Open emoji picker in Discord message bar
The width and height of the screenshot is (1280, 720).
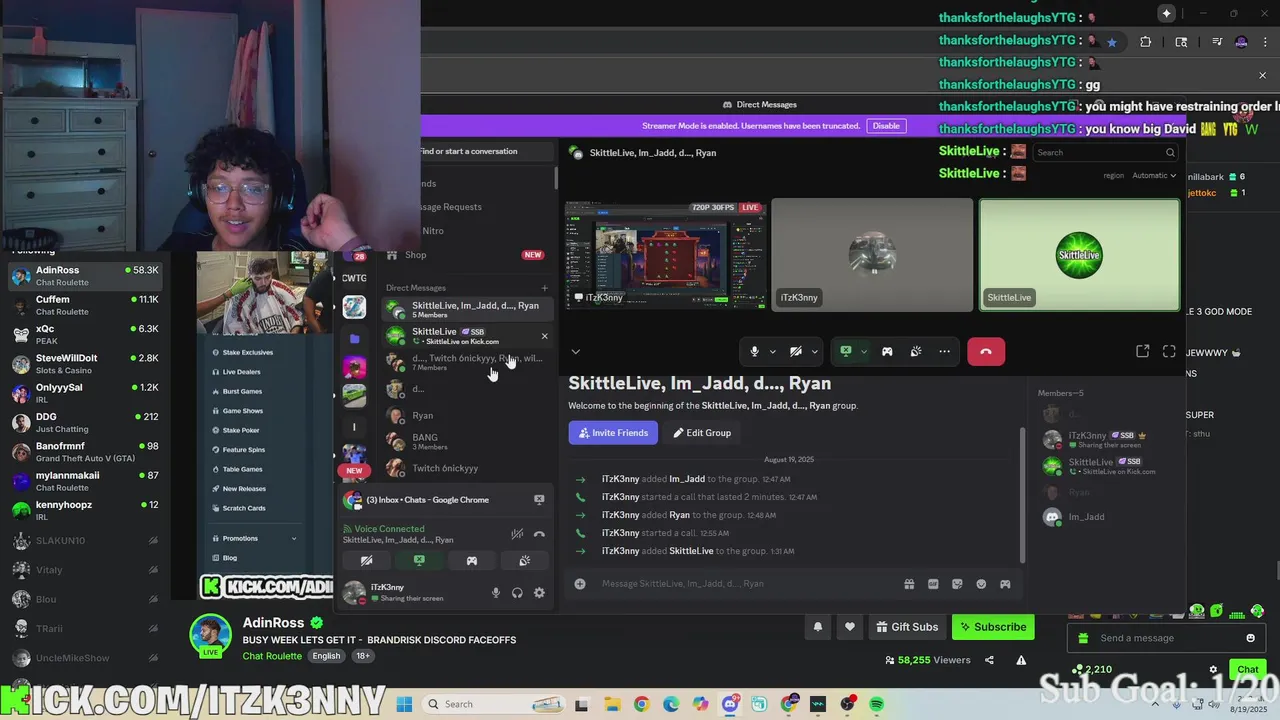pos(981,584)
